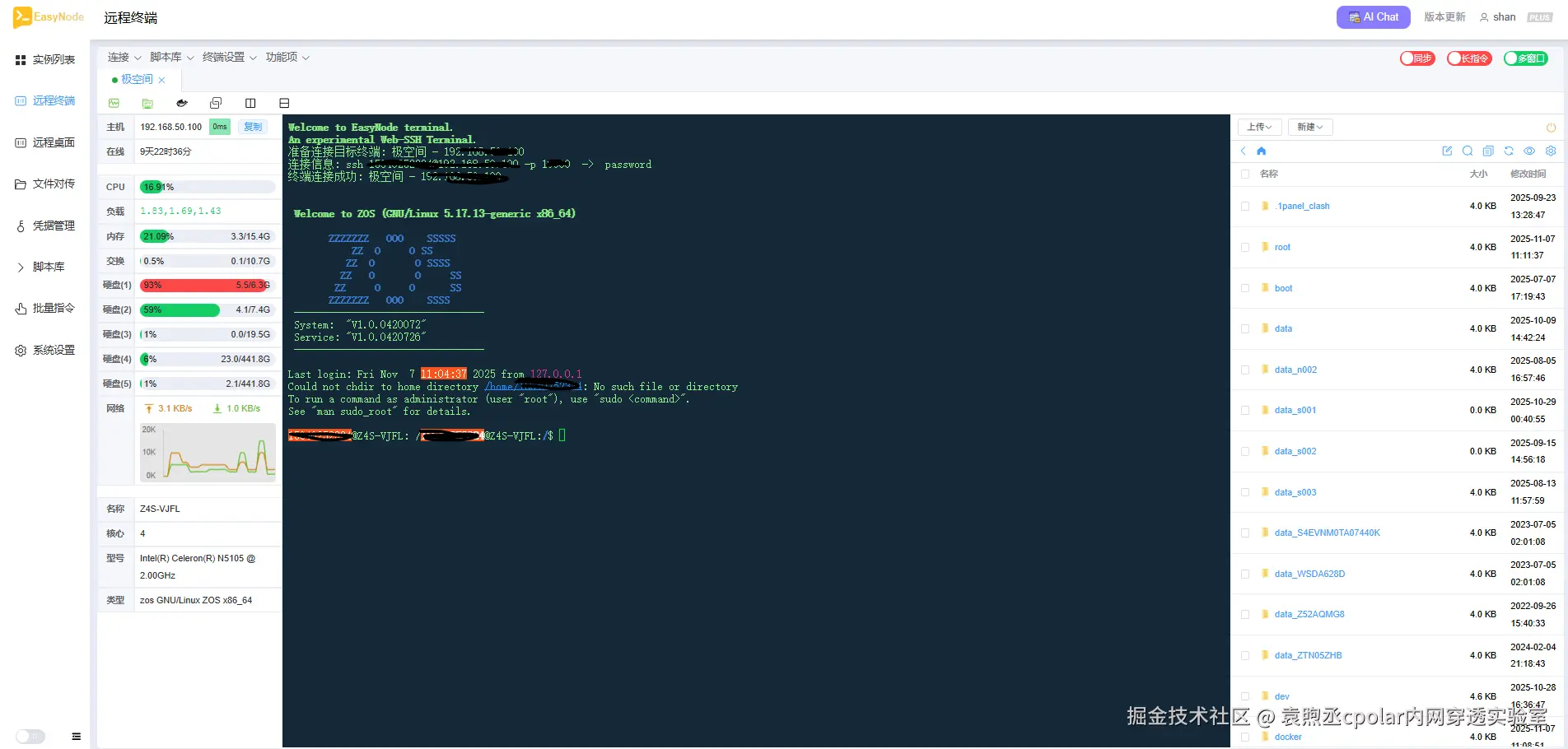
Task: Open the data_ZTN05ZHB folder
Action: pyautogui.click(x=1308, y=655)
